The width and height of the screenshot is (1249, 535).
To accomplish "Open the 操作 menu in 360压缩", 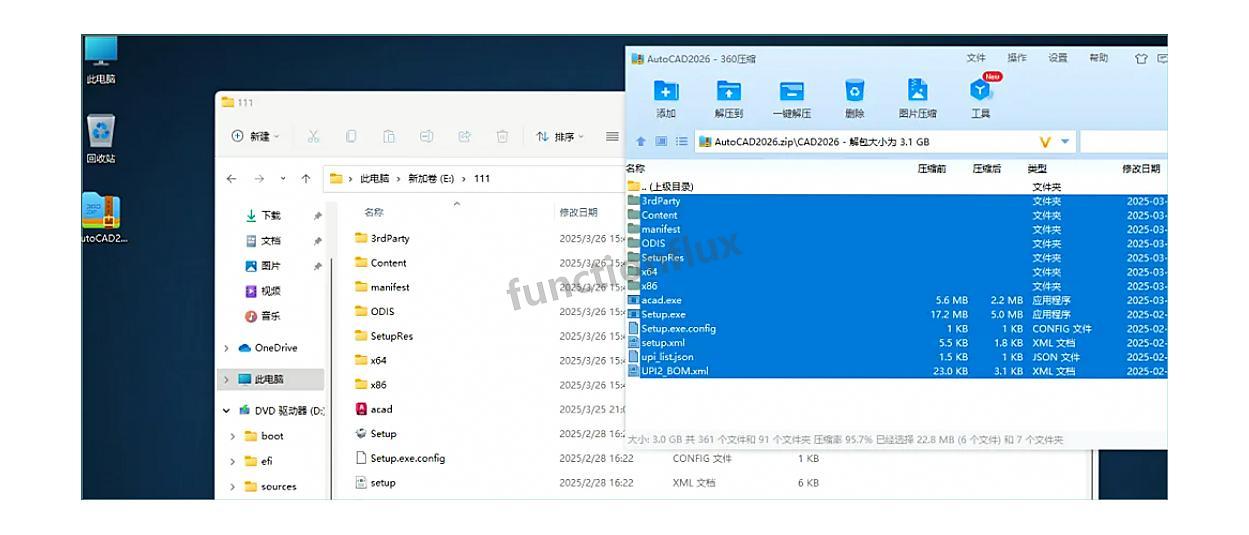I will pos(1017,58).
